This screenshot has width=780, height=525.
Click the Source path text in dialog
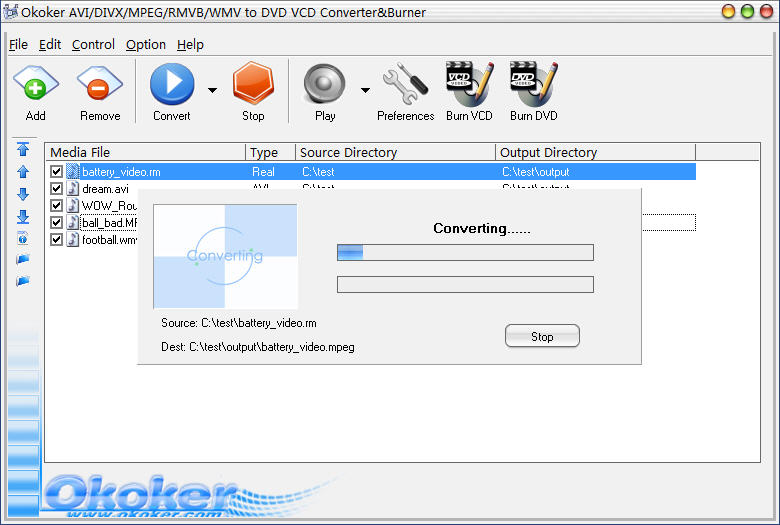(x=239, y=323)
